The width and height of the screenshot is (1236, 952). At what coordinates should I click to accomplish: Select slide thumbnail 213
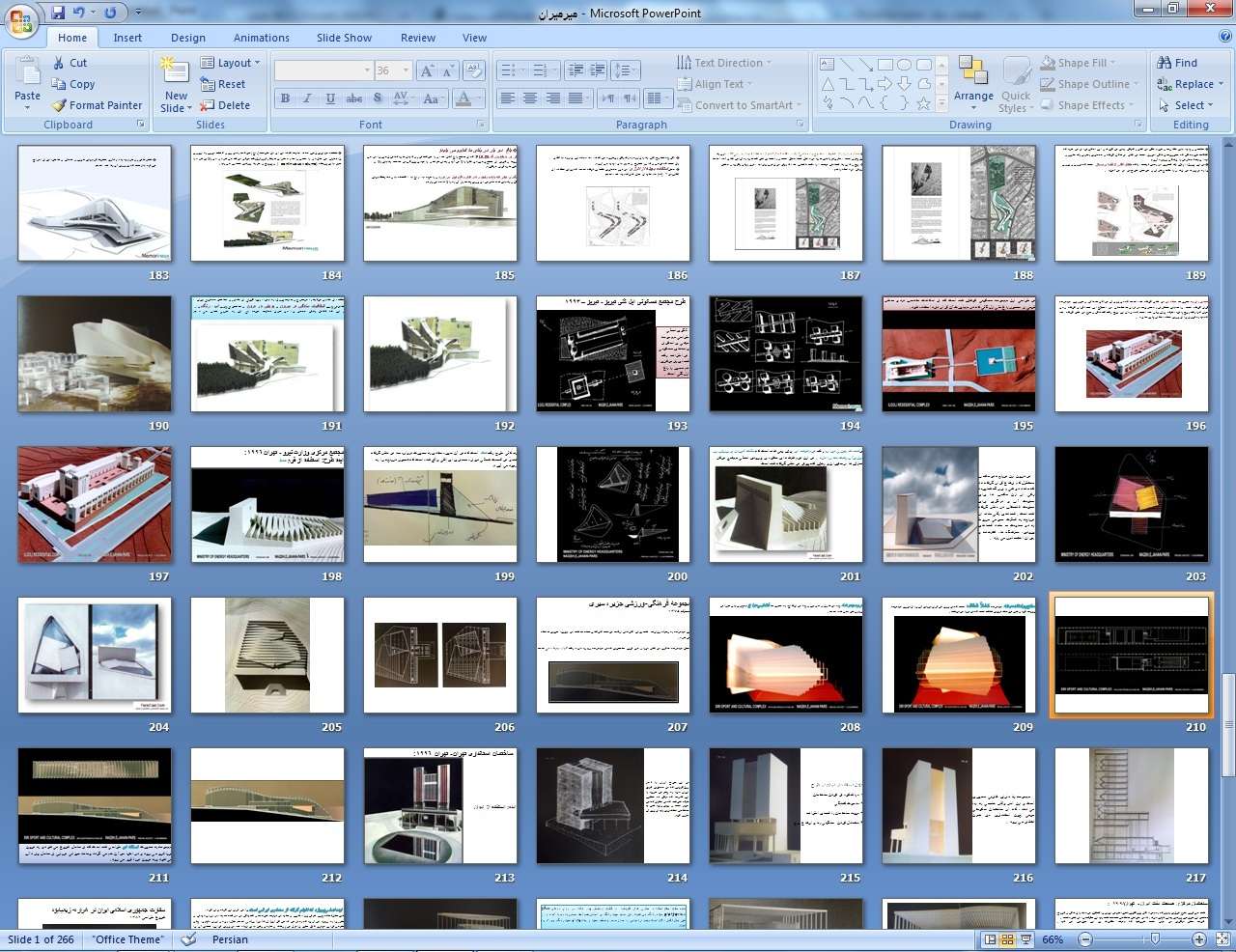440,806
